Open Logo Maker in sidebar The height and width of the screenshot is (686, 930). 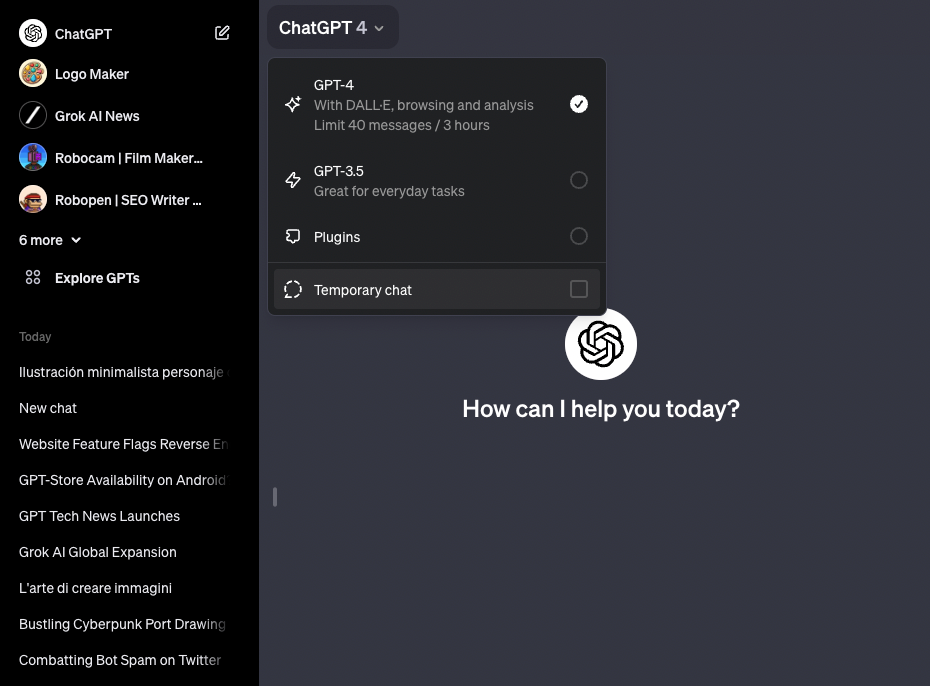point(92,74)
